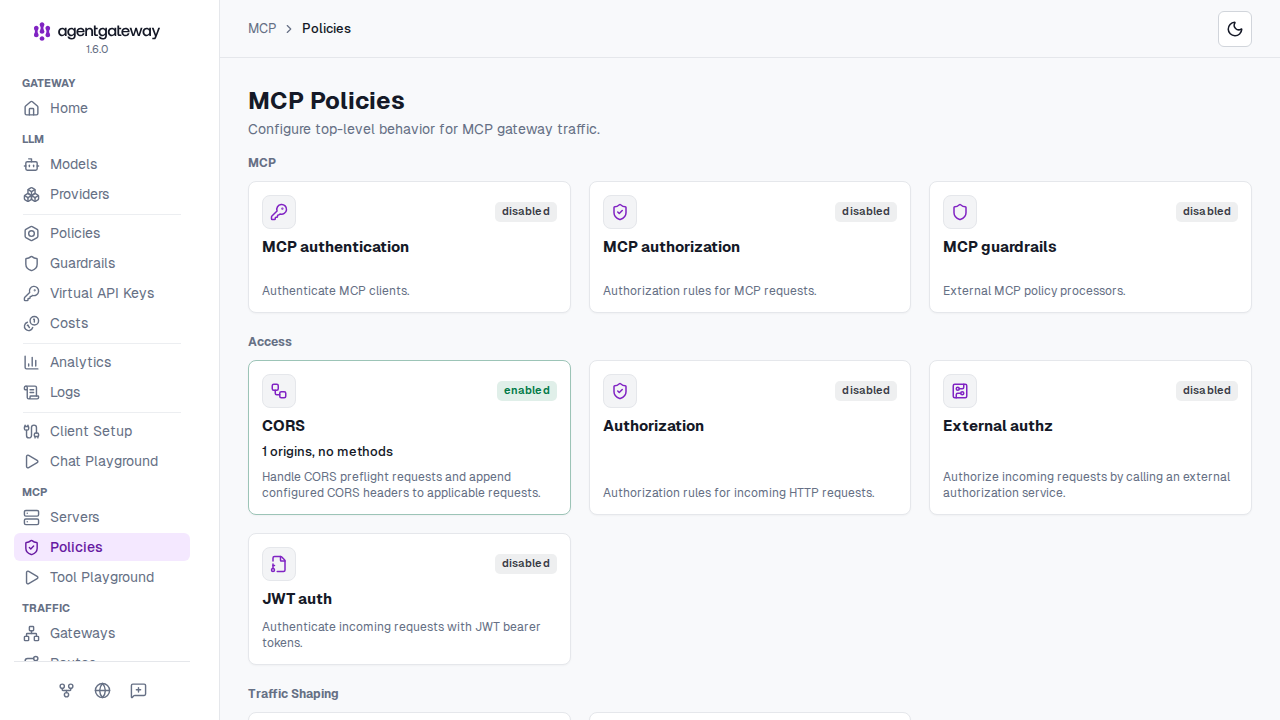Screen dimensions: 1280x720
Task: Click the External authz card icon
Action: (x=960, y=391)
